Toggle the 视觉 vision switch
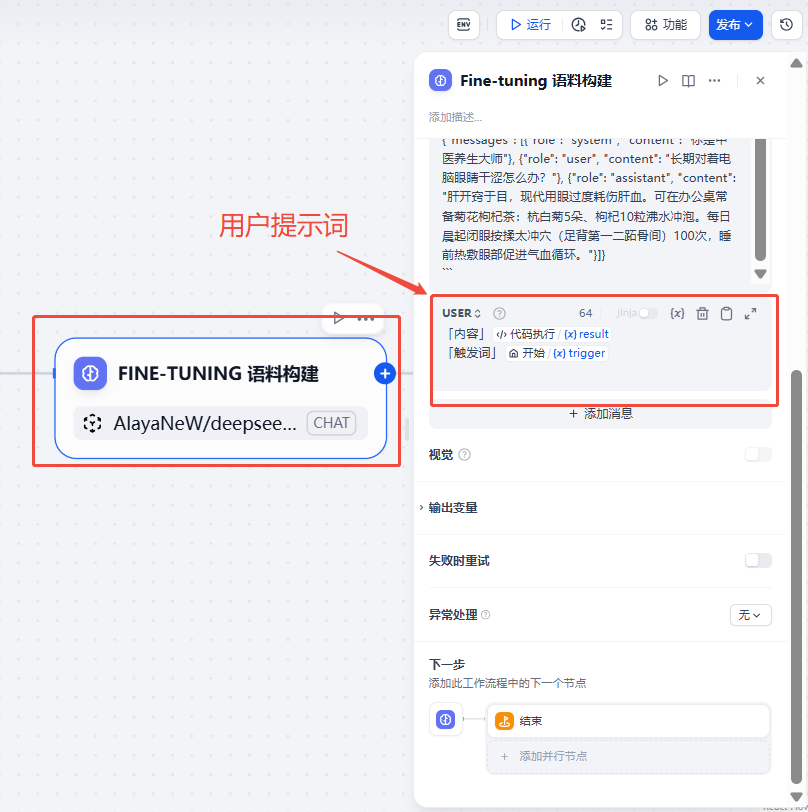The height and width of the screenshot is (812, 808). (x=758, y=455)
